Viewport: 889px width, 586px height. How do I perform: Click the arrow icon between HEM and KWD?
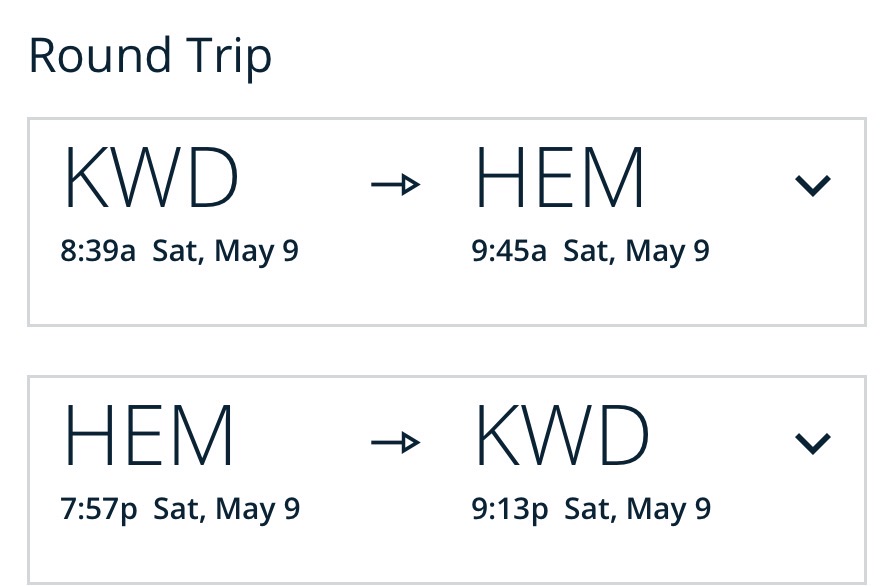395,442
